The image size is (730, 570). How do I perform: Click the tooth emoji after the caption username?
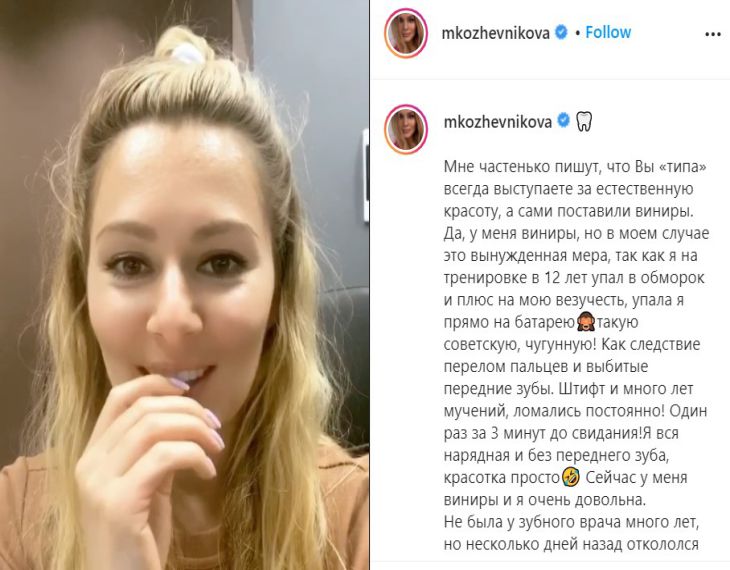pyautogui.click(x=584, y=122)
